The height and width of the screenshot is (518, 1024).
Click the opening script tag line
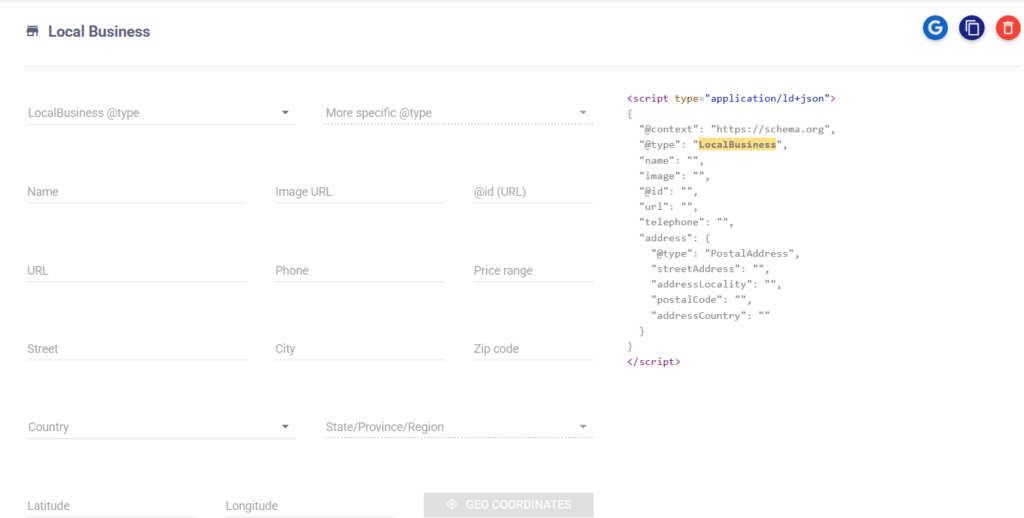tap(731, 99)
